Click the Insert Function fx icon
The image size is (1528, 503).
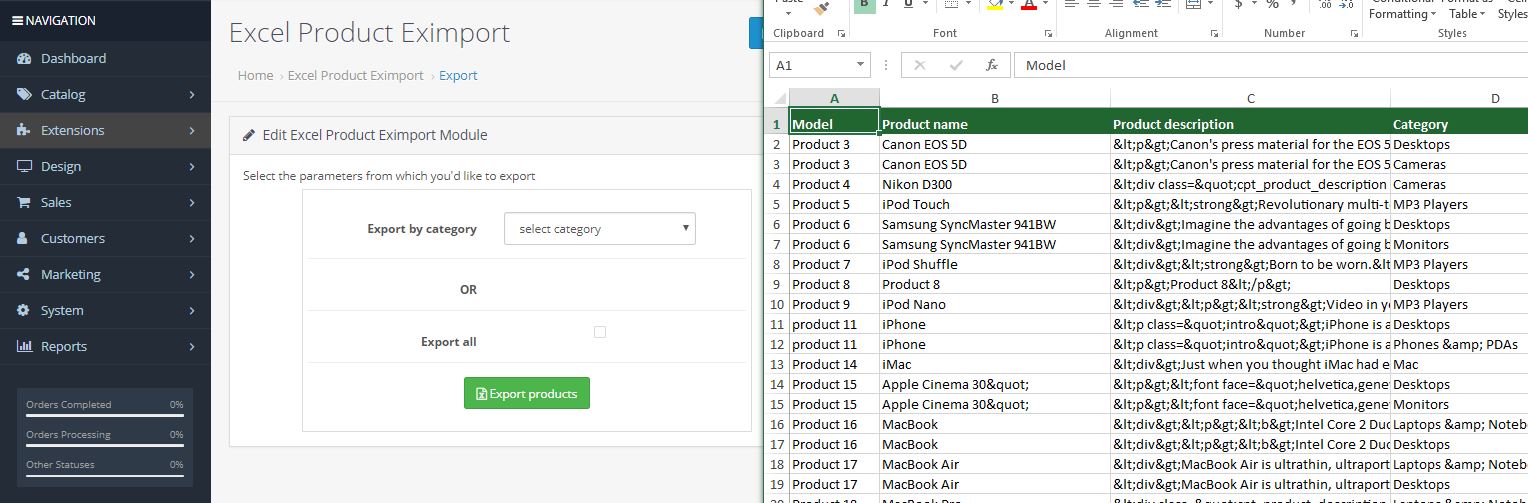click(x=992, y=65)
